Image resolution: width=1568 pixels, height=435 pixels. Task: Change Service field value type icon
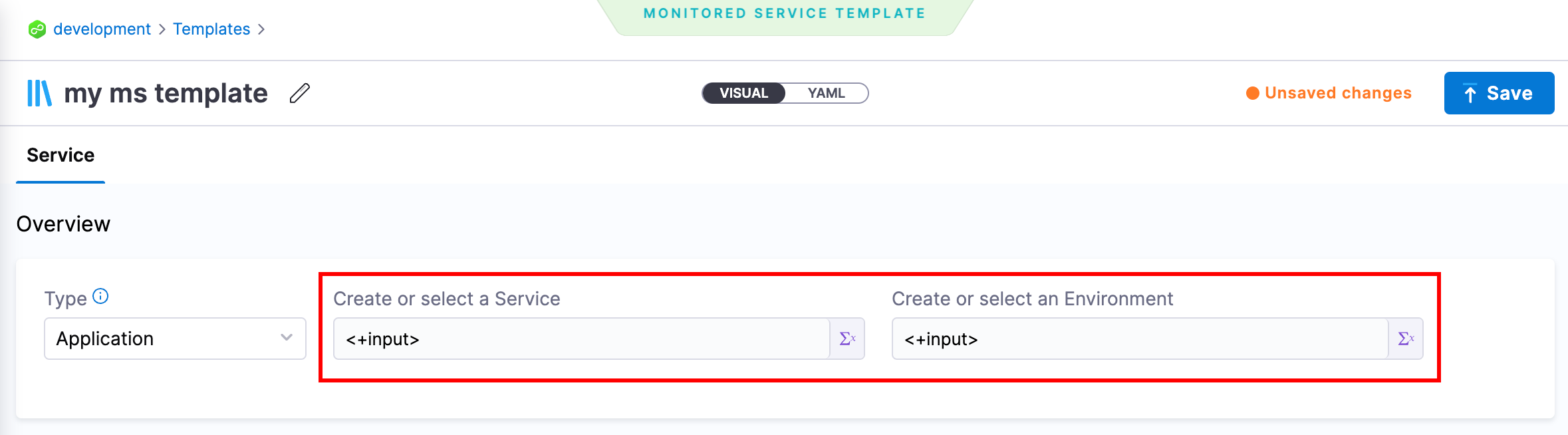[x=847, y=339]
